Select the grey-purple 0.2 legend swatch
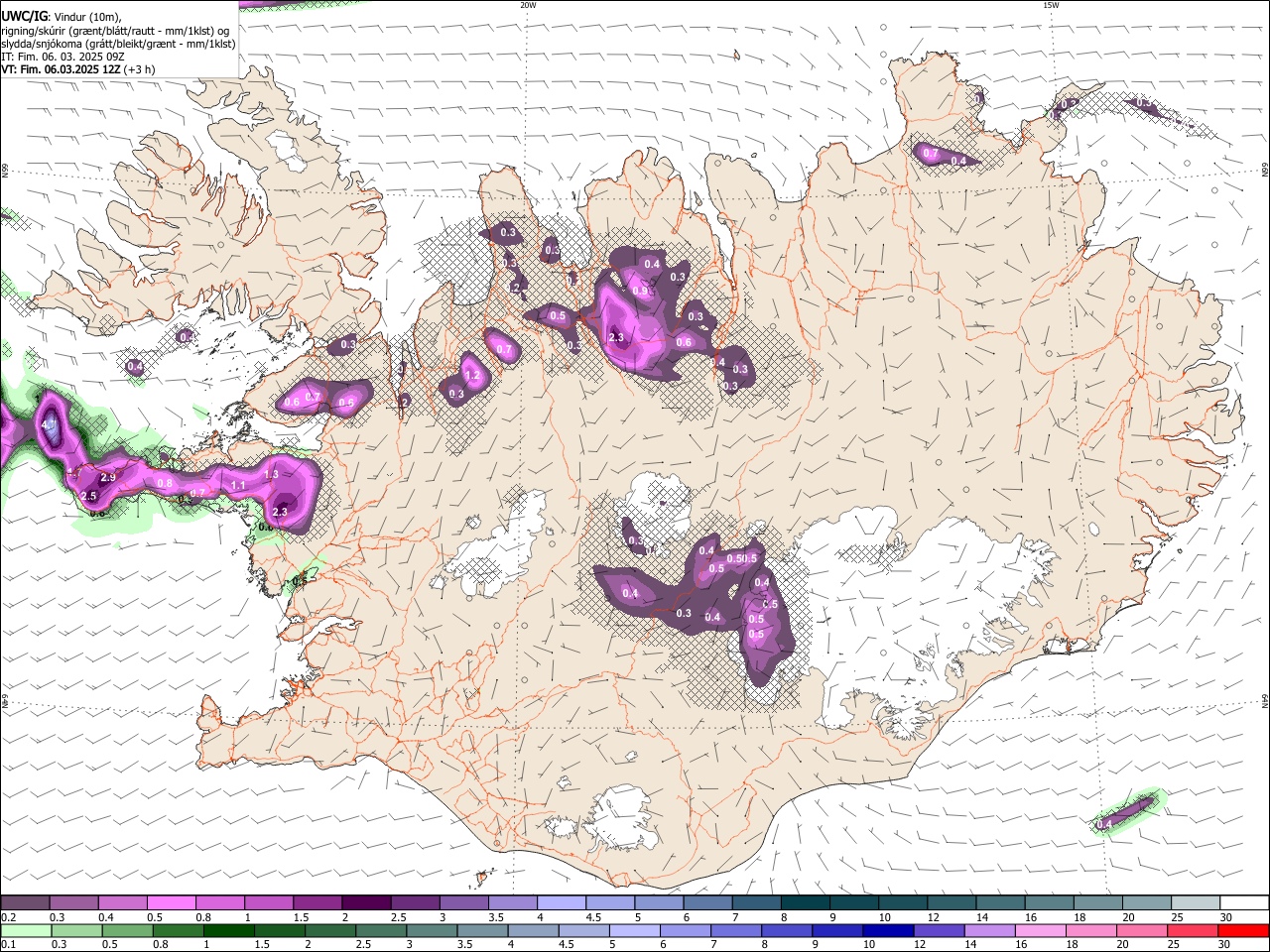 point(25,903)
